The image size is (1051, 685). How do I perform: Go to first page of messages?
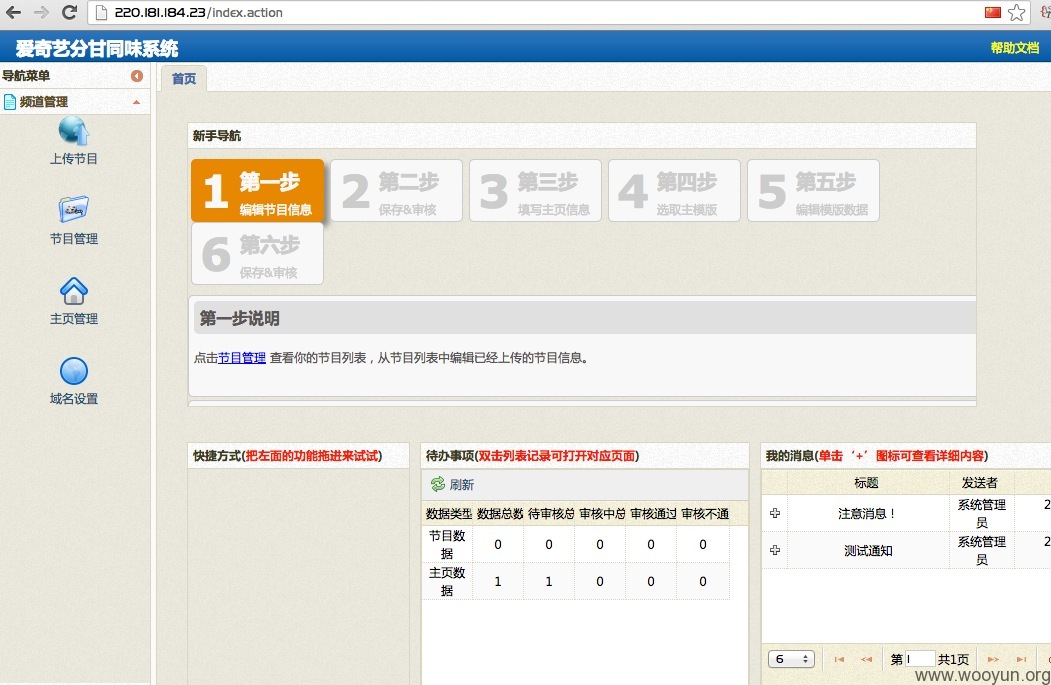click(839, 660)
